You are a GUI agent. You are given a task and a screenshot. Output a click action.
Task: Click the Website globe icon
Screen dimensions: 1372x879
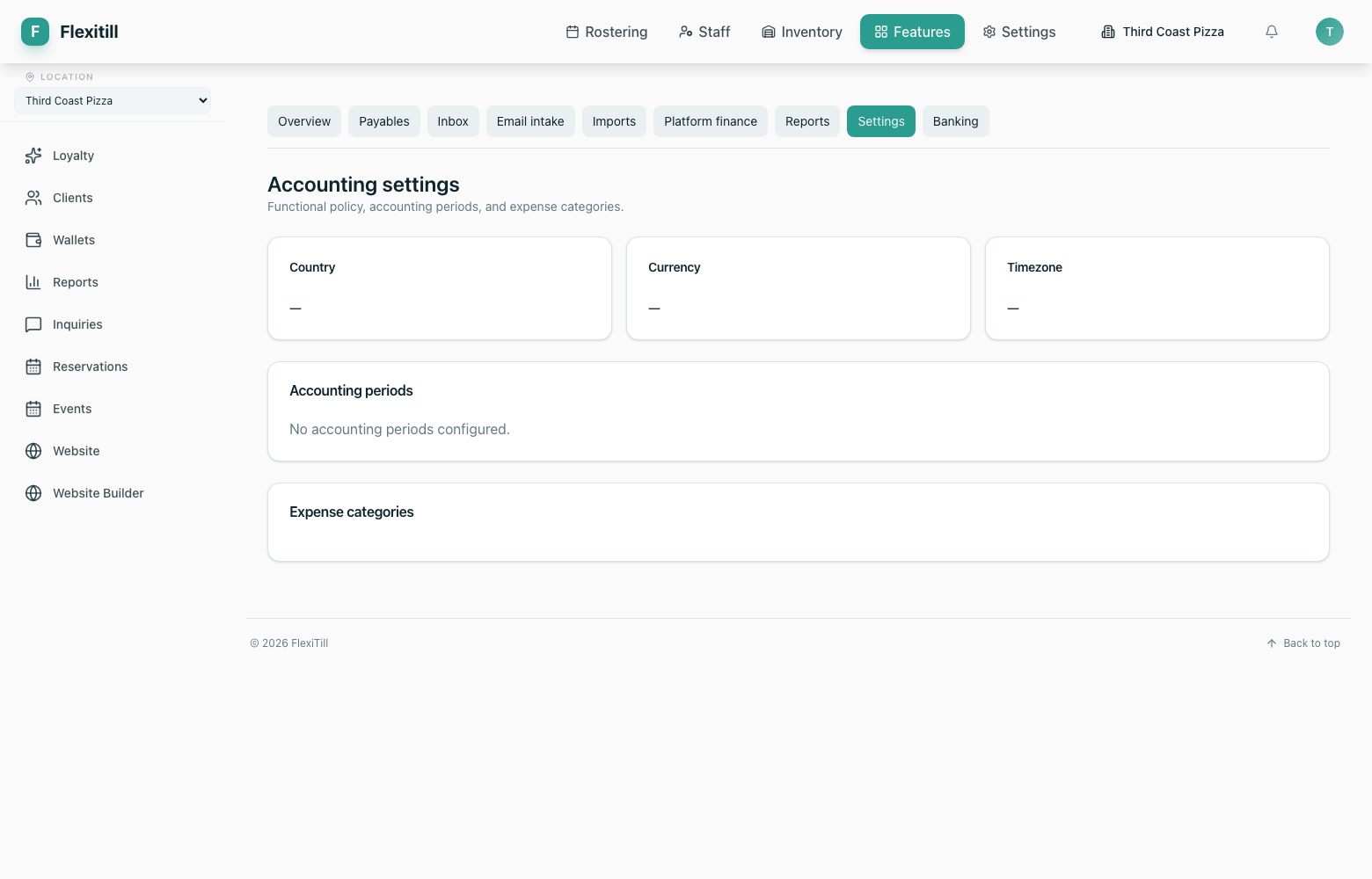[33, 451]
